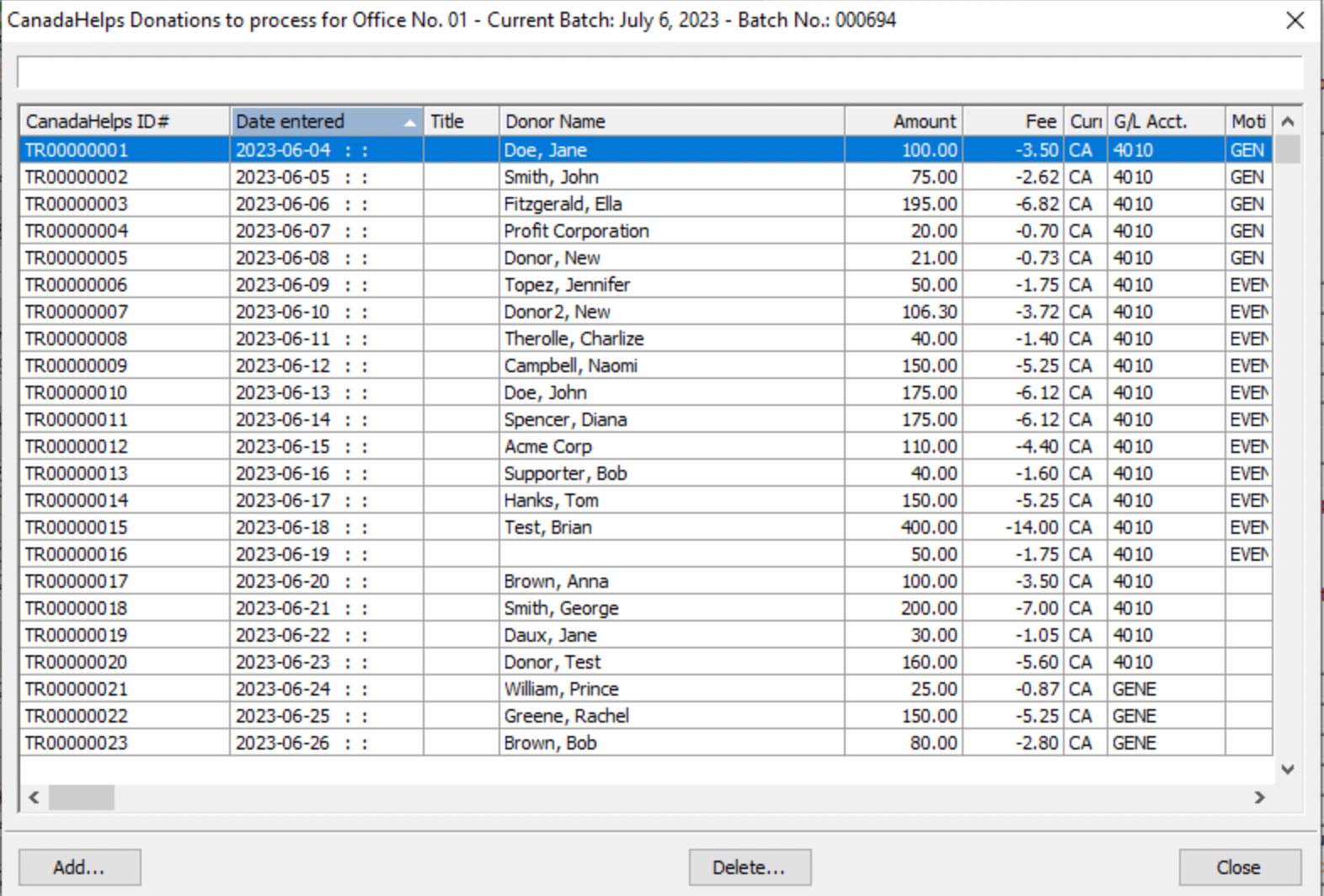The height and width of the screenshot is (896, 1324).
Task: Sort by the Fee column header
Action: tap(1013, 121)
